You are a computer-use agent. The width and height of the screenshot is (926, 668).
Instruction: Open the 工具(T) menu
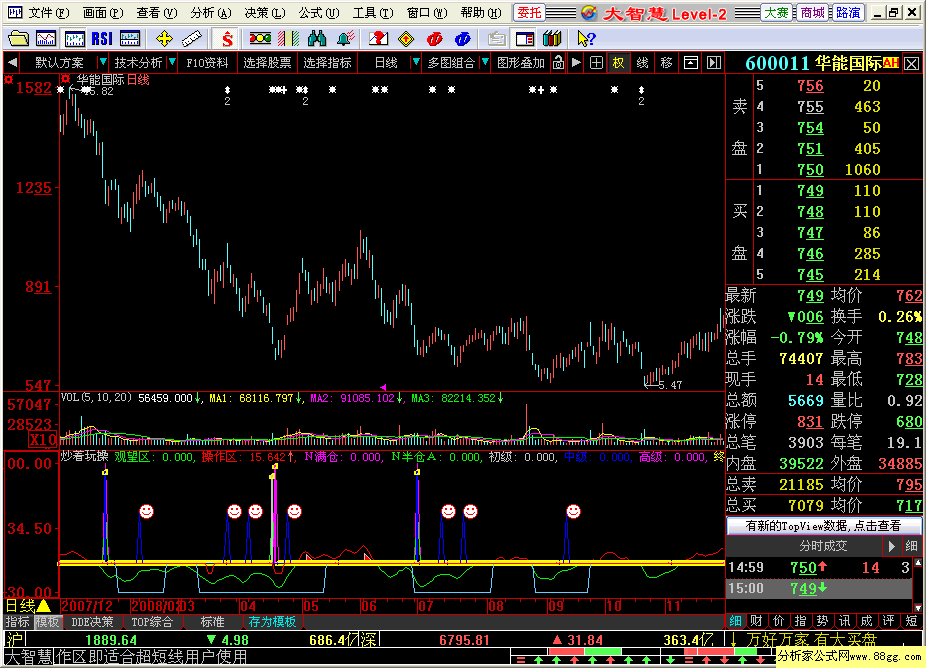click(373, 12)
